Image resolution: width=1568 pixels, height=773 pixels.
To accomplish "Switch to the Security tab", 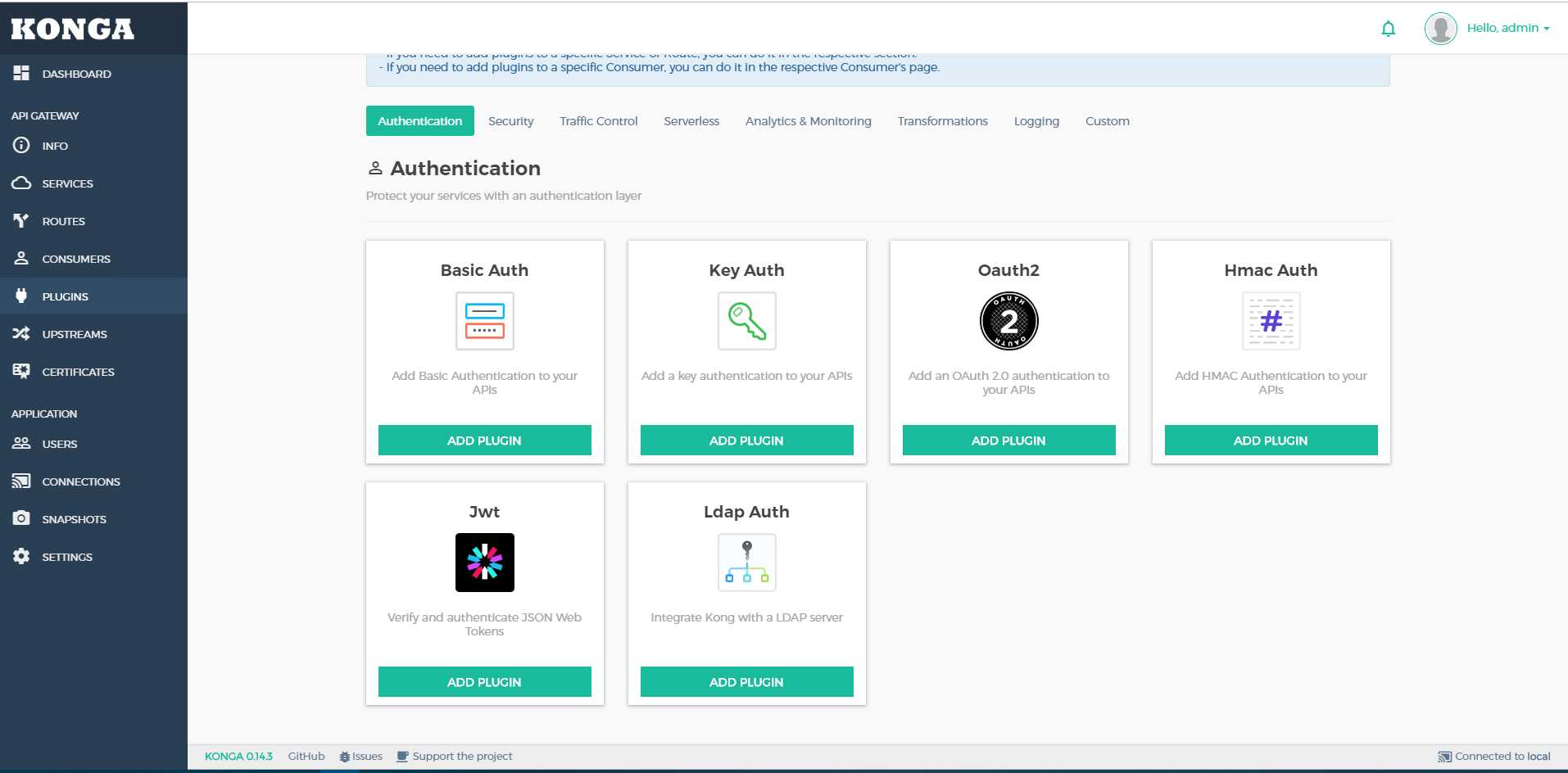I will coord(511,120).
